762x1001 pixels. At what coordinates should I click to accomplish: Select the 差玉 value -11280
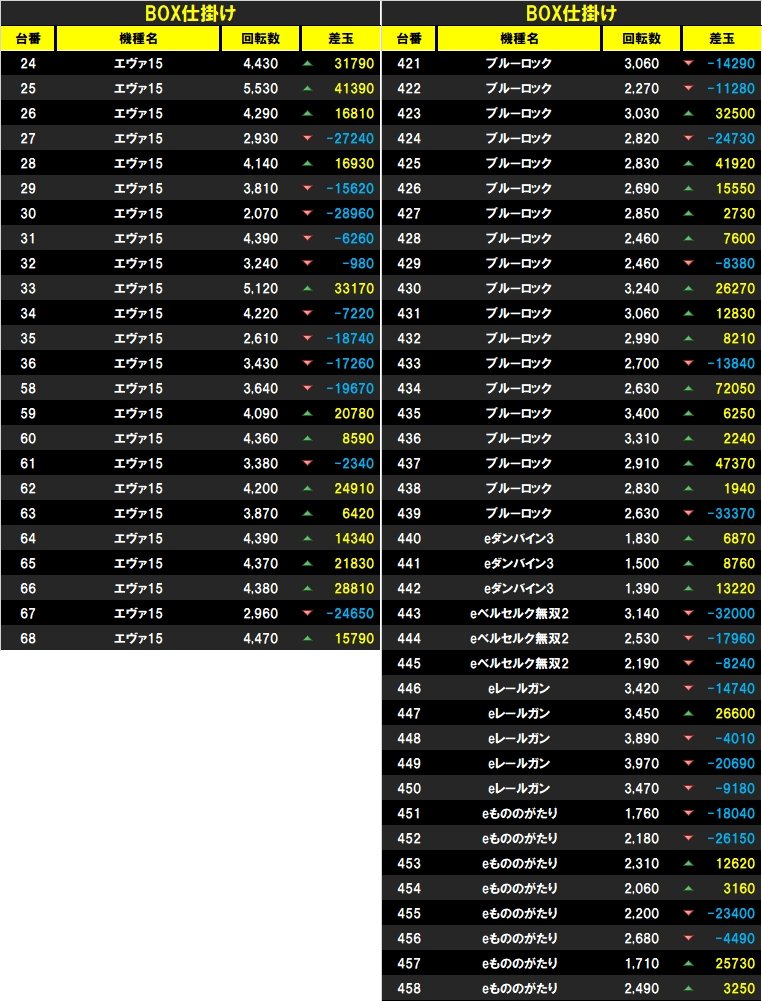[731, 89]
